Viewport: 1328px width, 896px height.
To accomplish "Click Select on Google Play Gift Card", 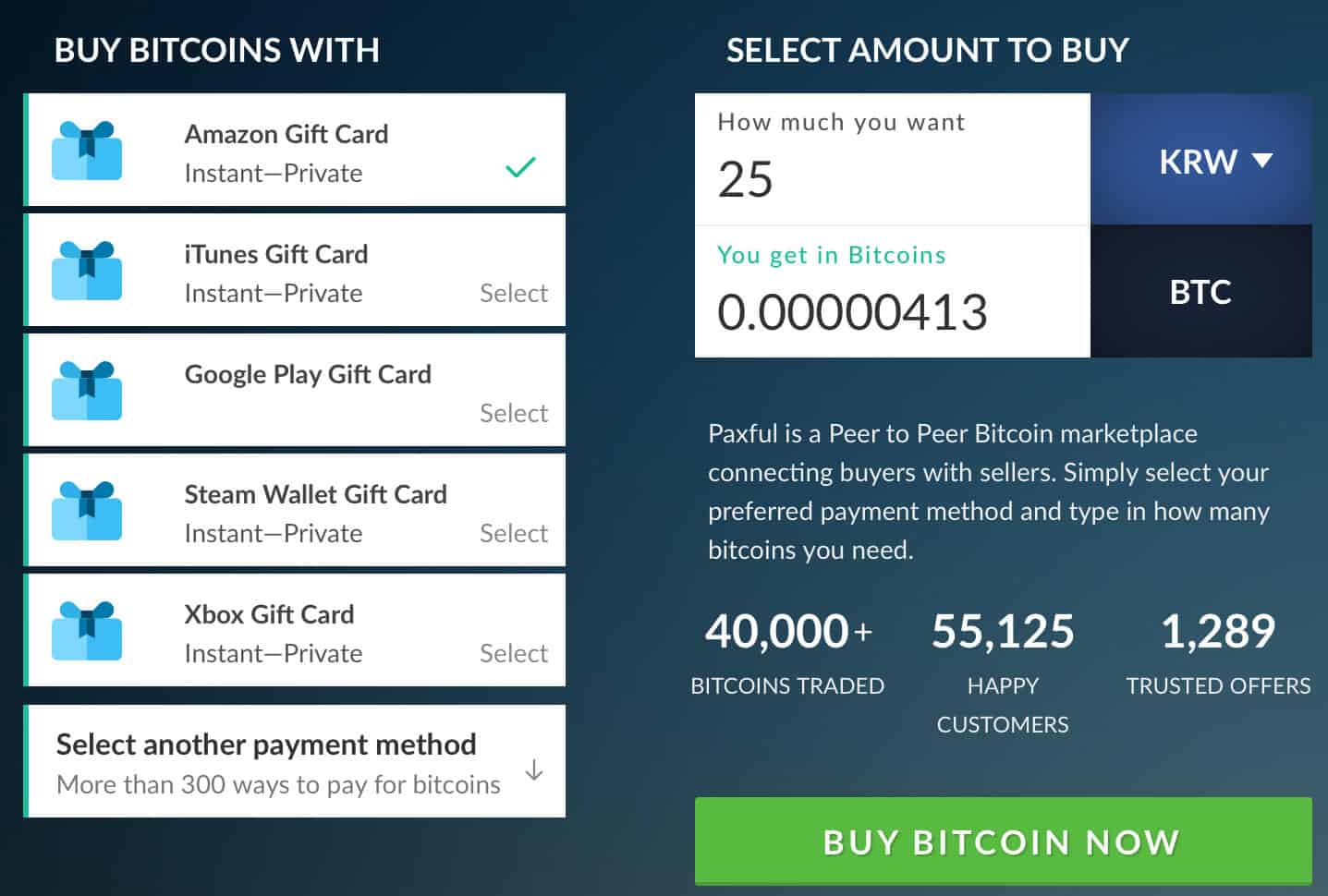I will (514, 413).
